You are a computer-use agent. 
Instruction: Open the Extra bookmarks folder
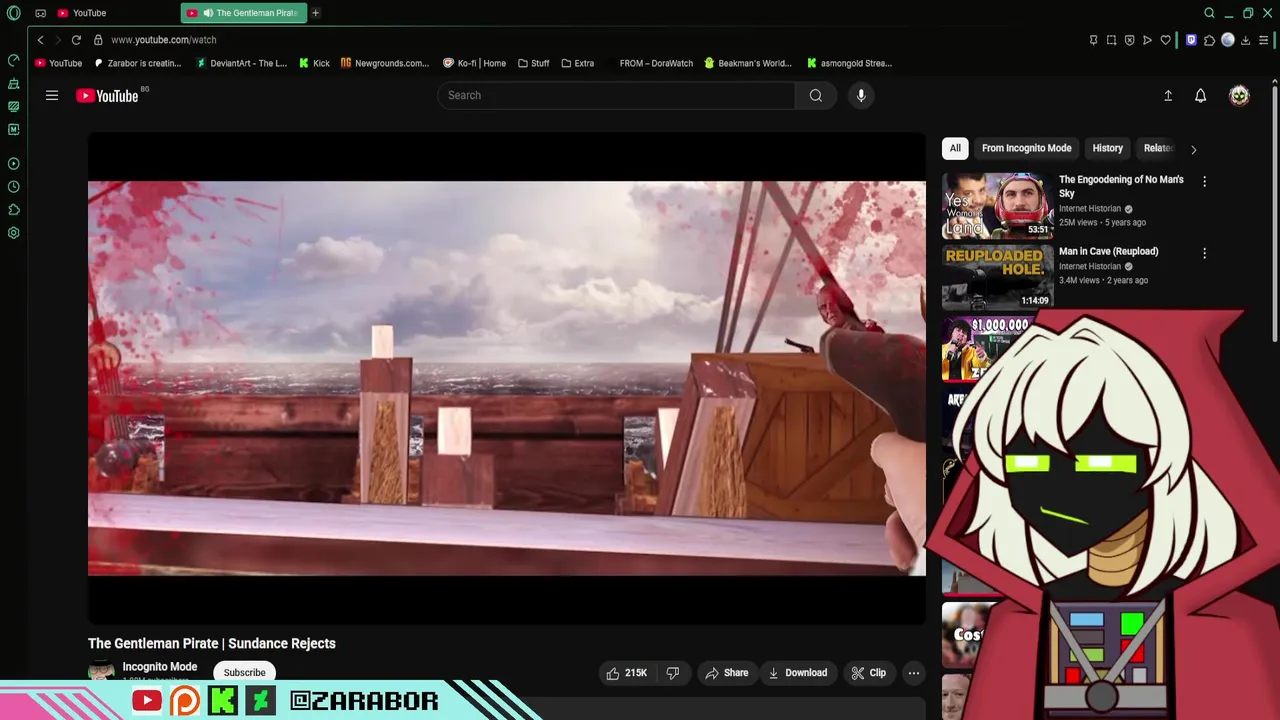578,63
